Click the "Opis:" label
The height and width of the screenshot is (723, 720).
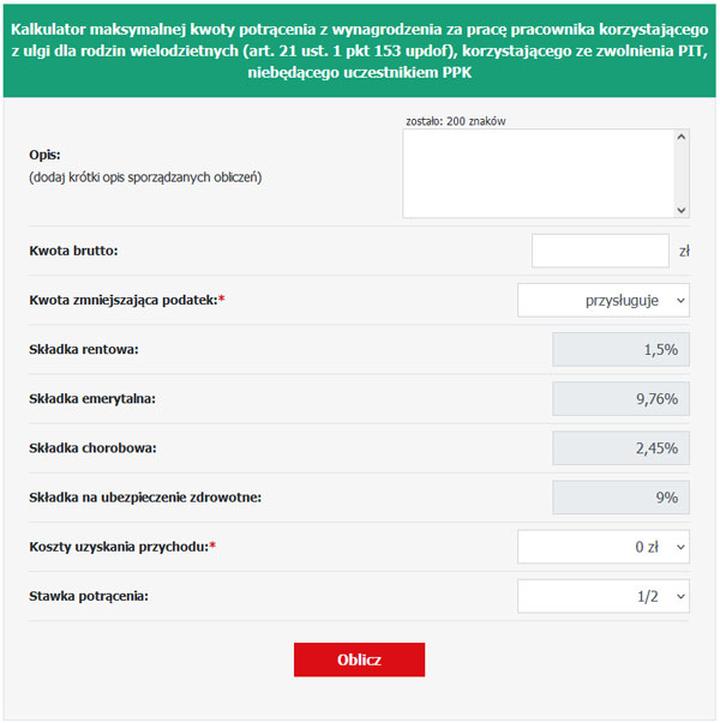(x=46, y=156)
